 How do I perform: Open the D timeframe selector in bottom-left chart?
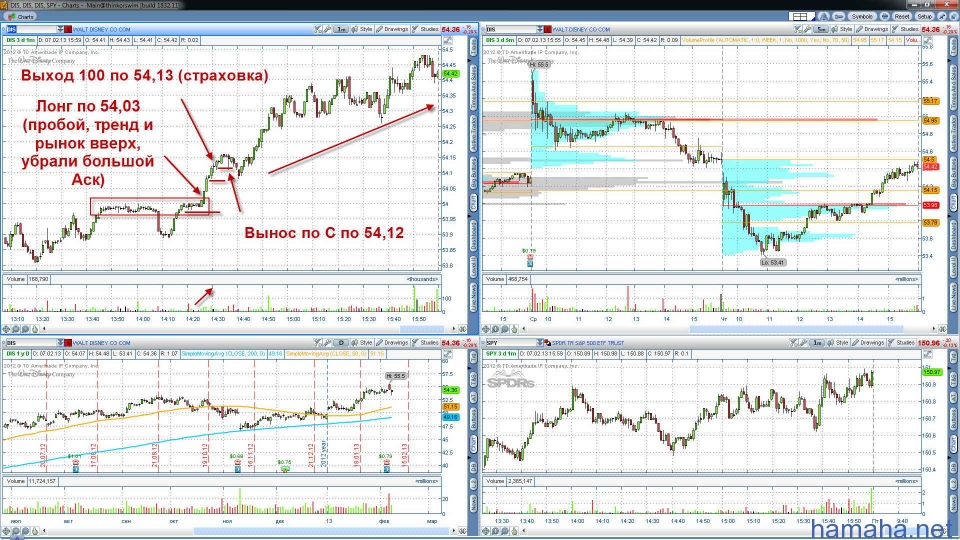point(341,343)
